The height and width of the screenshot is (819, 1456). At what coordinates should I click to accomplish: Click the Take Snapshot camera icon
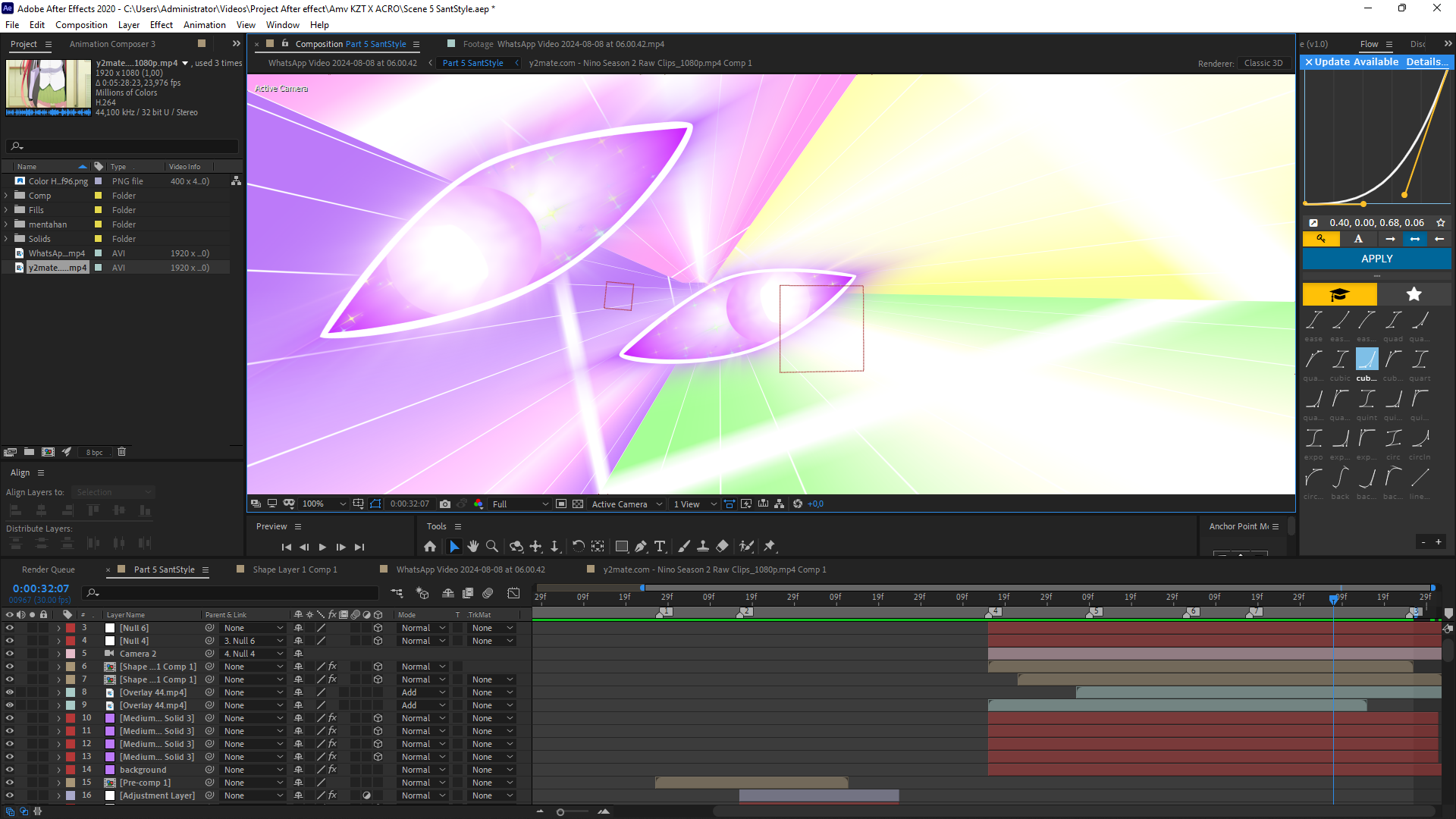[x=445, y=504]
